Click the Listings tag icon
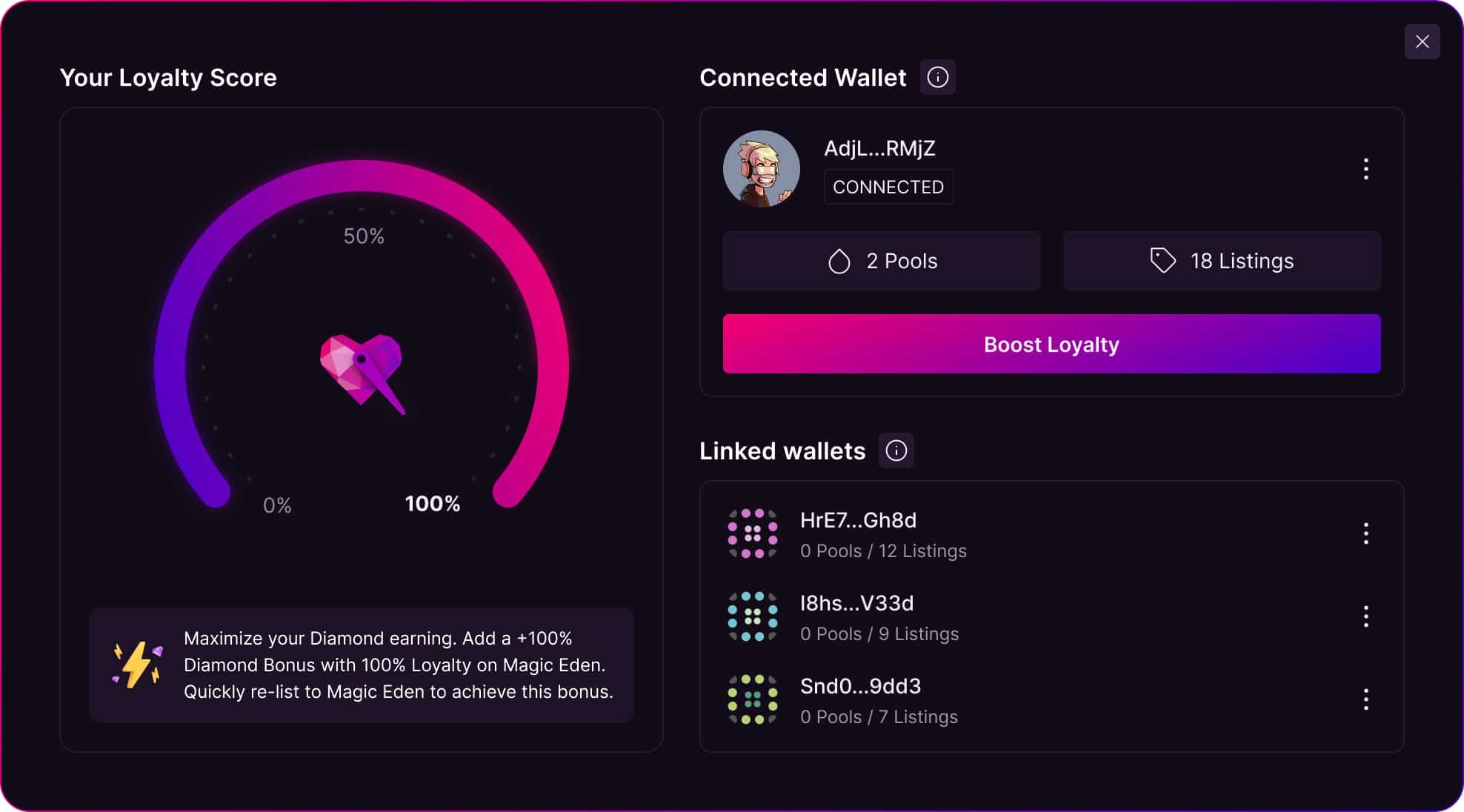Viewport: 1464px width, 812px height. click(x=1162, y=260)
